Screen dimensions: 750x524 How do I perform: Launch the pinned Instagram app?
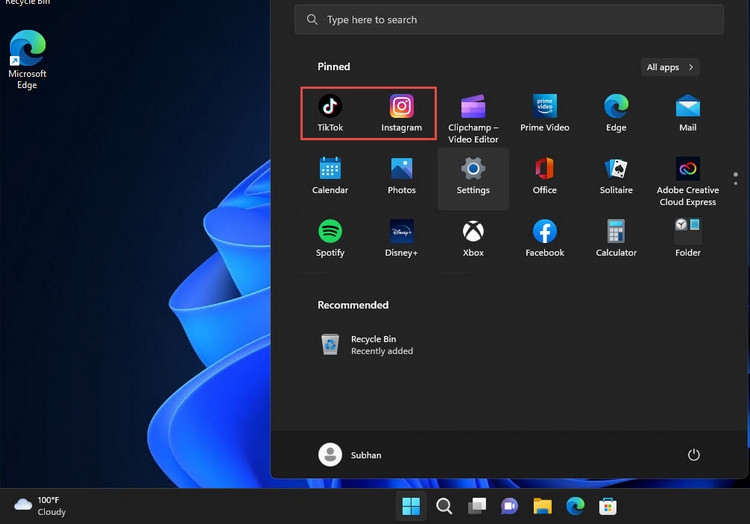click(x=401, y=113)
